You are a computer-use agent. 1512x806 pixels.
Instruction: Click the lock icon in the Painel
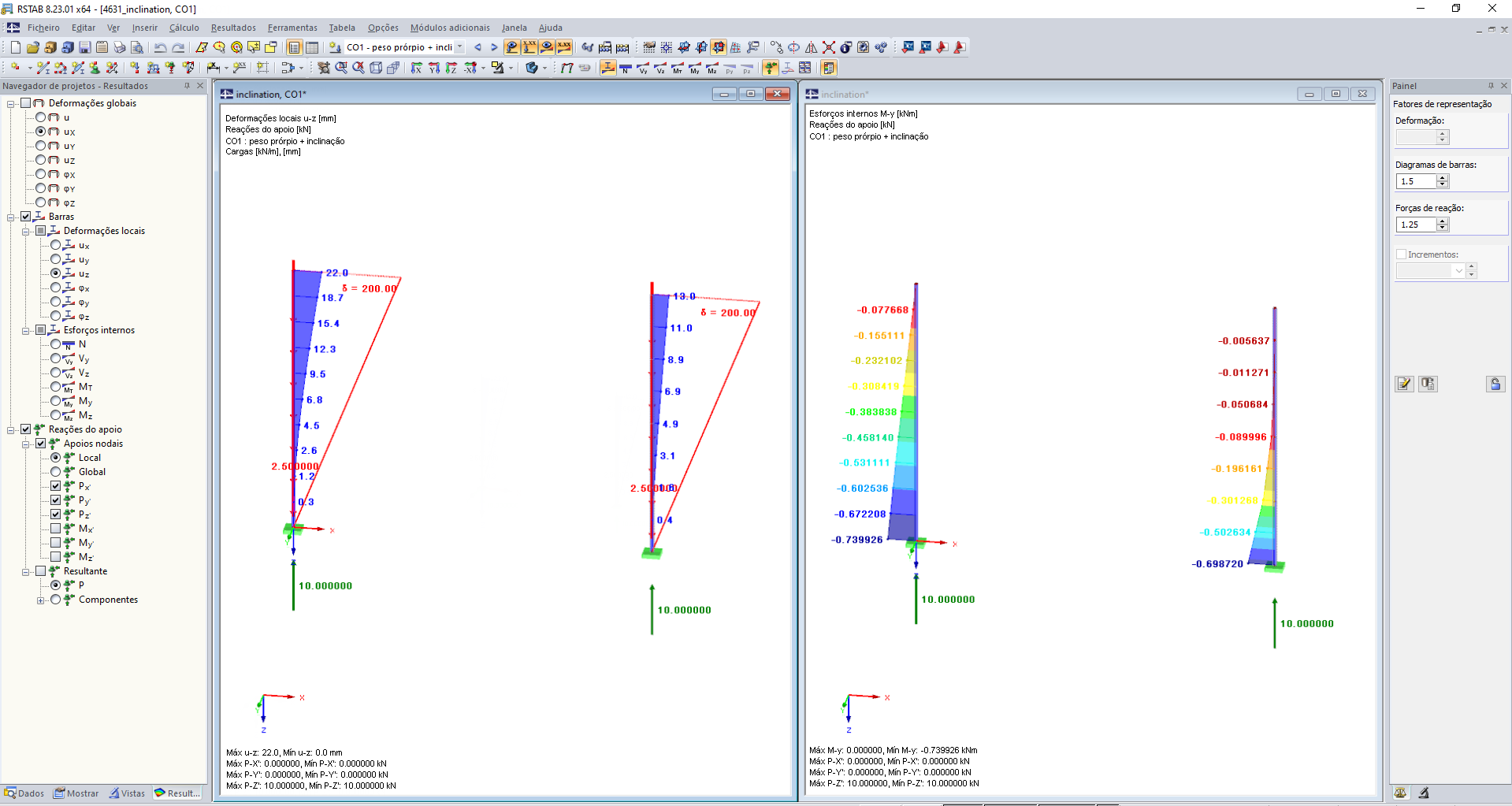coord(1495,384)
